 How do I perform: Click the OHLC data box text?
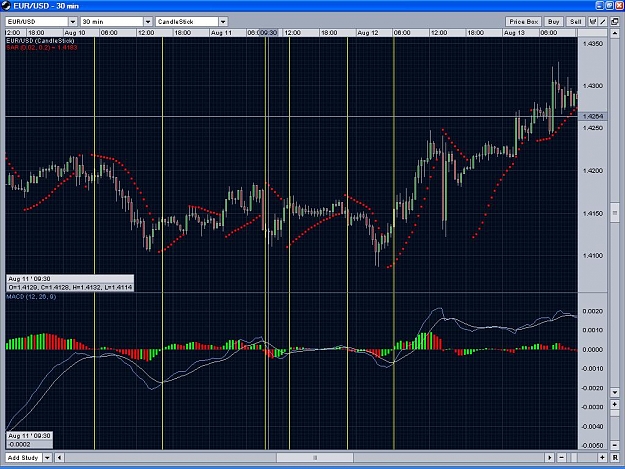[x=70, y=287]
